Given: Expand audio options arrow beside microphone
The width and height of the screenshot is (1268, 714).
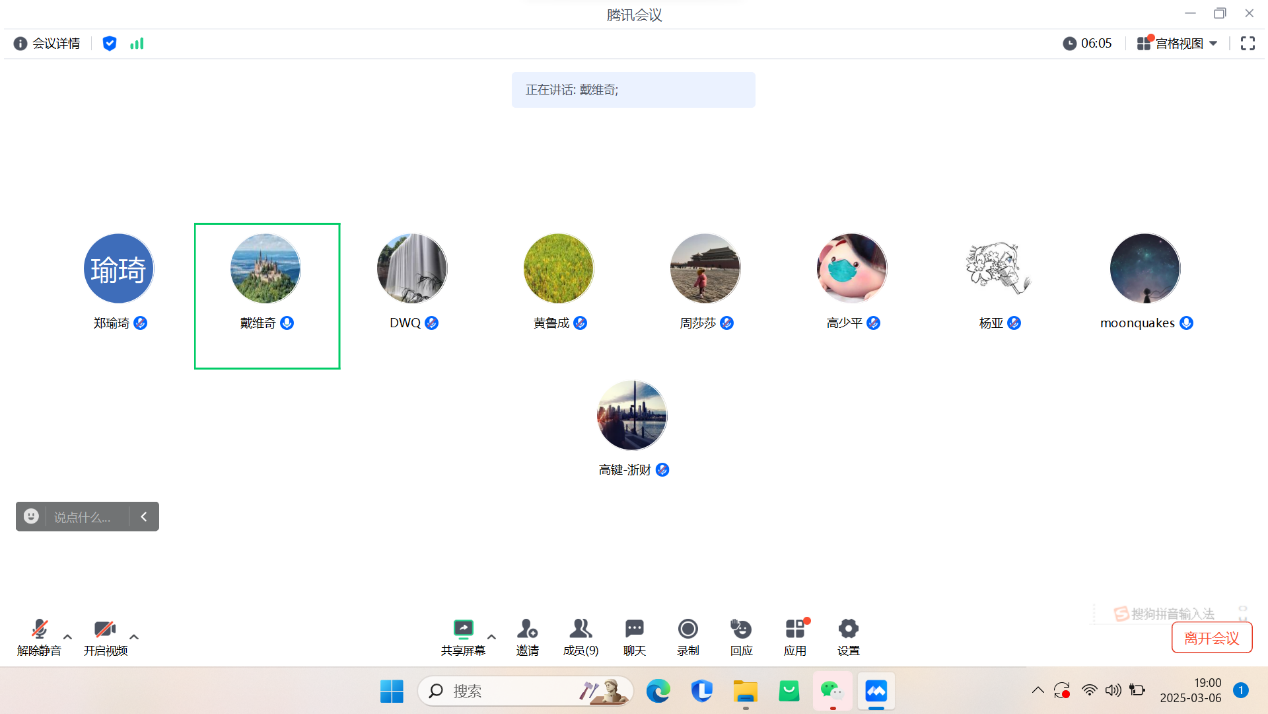Looking at the screenshot, I should (68, 637).
